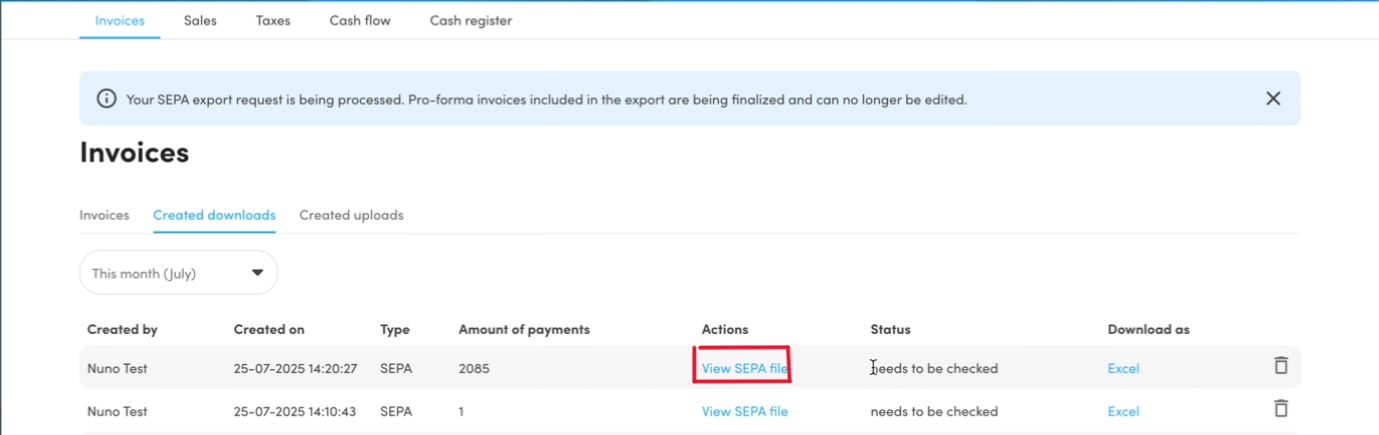Click Nuno Test in the 14:20:27 row
The height and width of the screenshot is (435, 1379).
[117, 369]
